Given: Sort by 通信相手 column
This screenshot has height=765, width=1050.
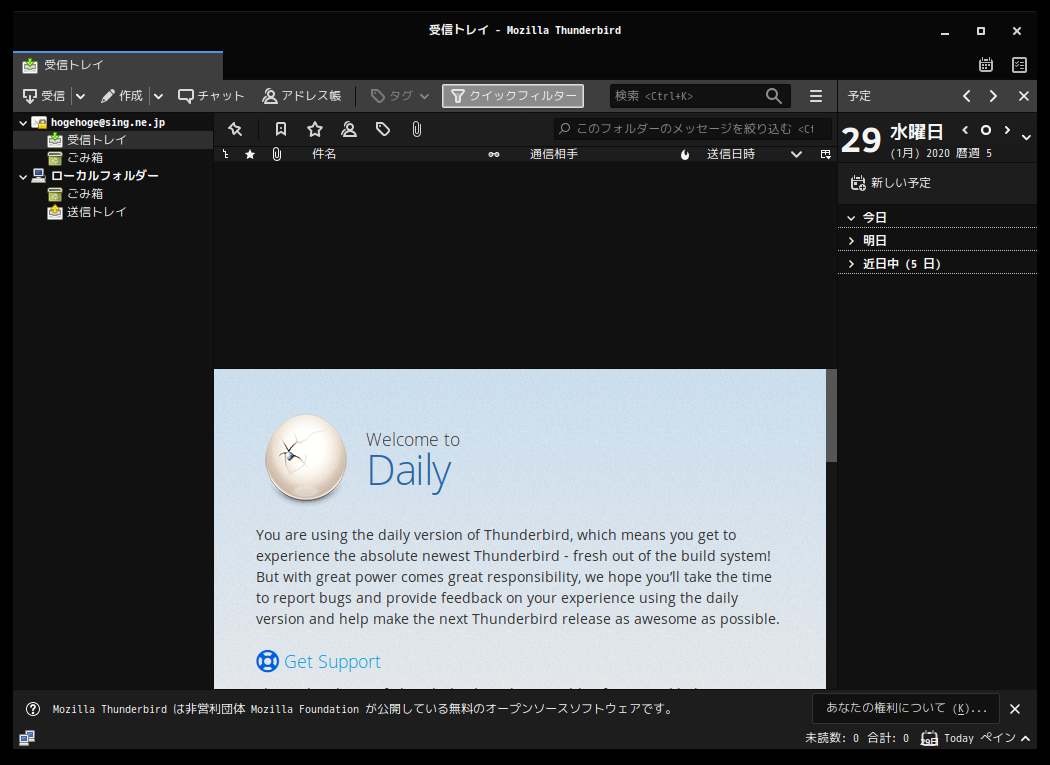Looking at the screenshot, I should [554, 154].
